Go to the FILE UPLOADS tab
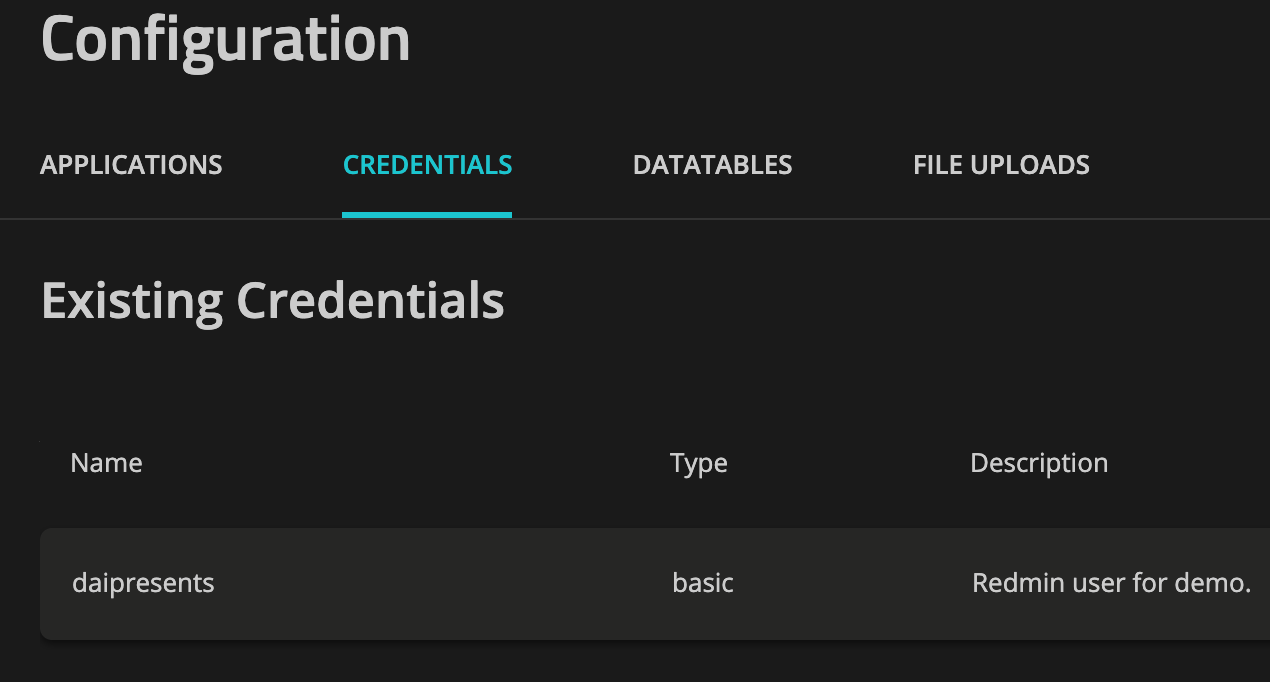1270x682 pixels. click(1001, 165)
